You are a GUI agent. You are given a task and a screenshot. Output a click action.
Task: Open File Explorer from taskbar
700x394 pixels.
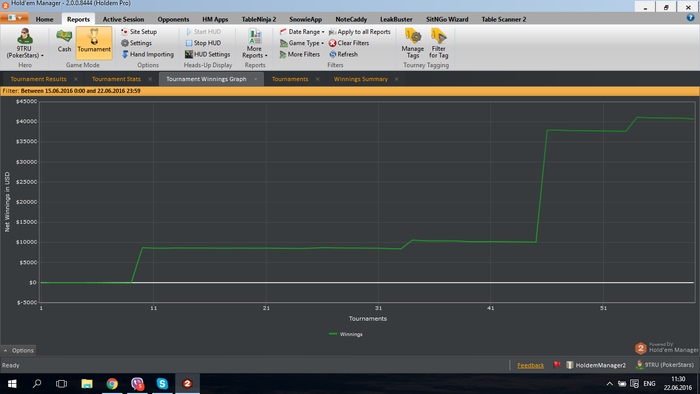click(87, 383)
